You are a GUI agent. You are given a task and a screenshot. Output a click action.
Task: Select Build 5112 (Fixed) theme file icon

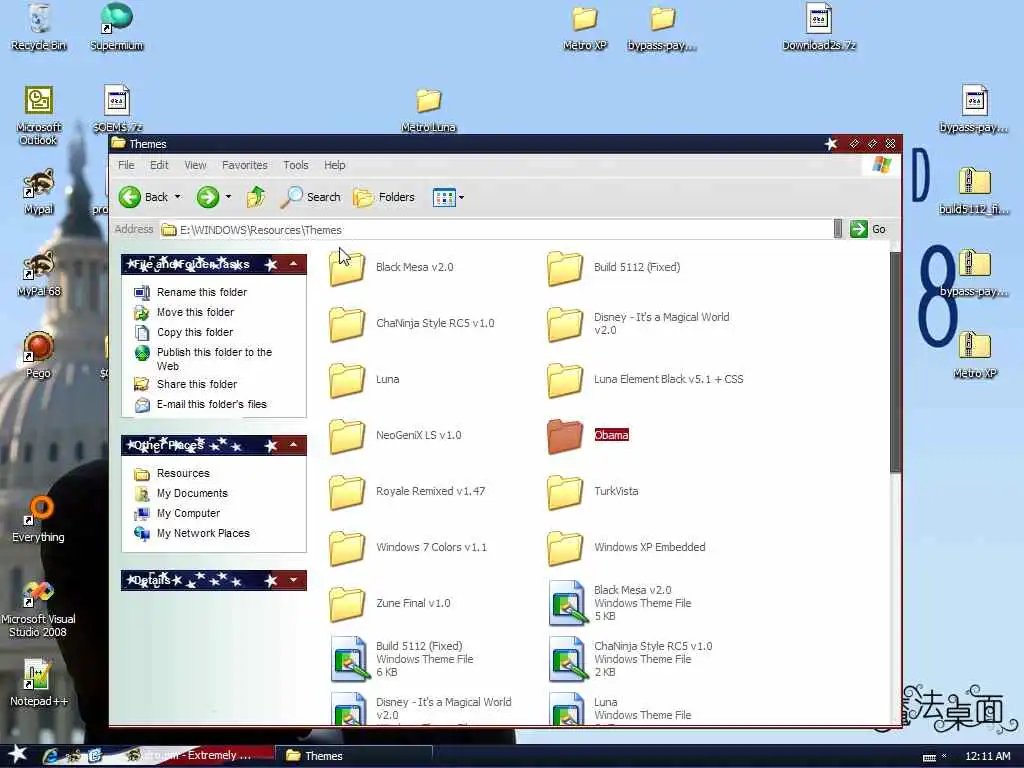tap(349, 660)
